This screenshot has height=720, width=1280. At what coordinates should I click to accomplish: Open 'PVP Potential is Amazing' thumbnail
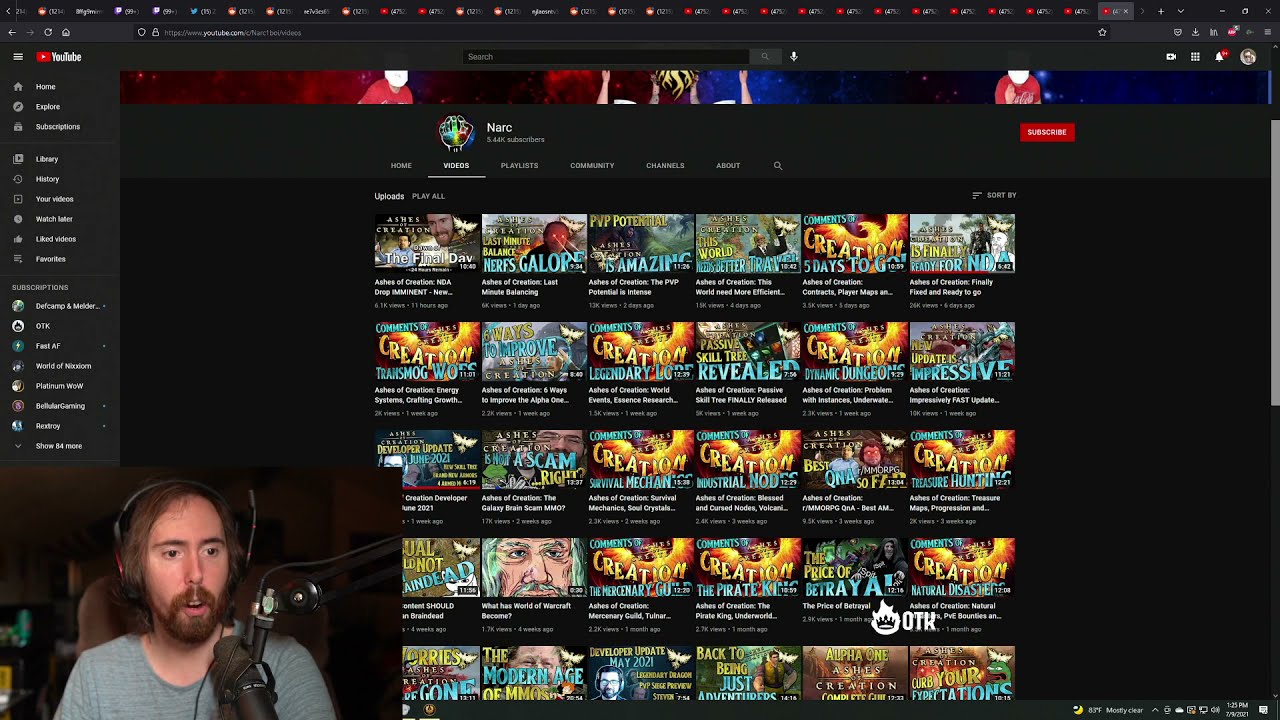click(x=641, y=243)
